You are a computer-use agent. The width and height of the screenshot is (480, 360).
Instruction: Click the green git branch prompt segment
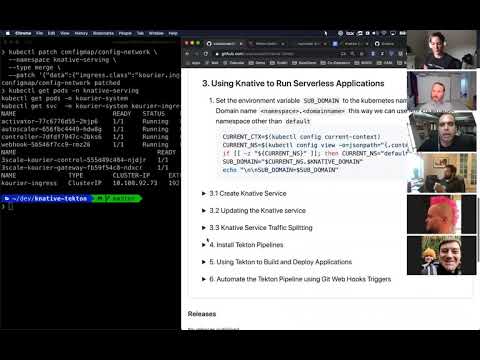[x=117, y=199]
